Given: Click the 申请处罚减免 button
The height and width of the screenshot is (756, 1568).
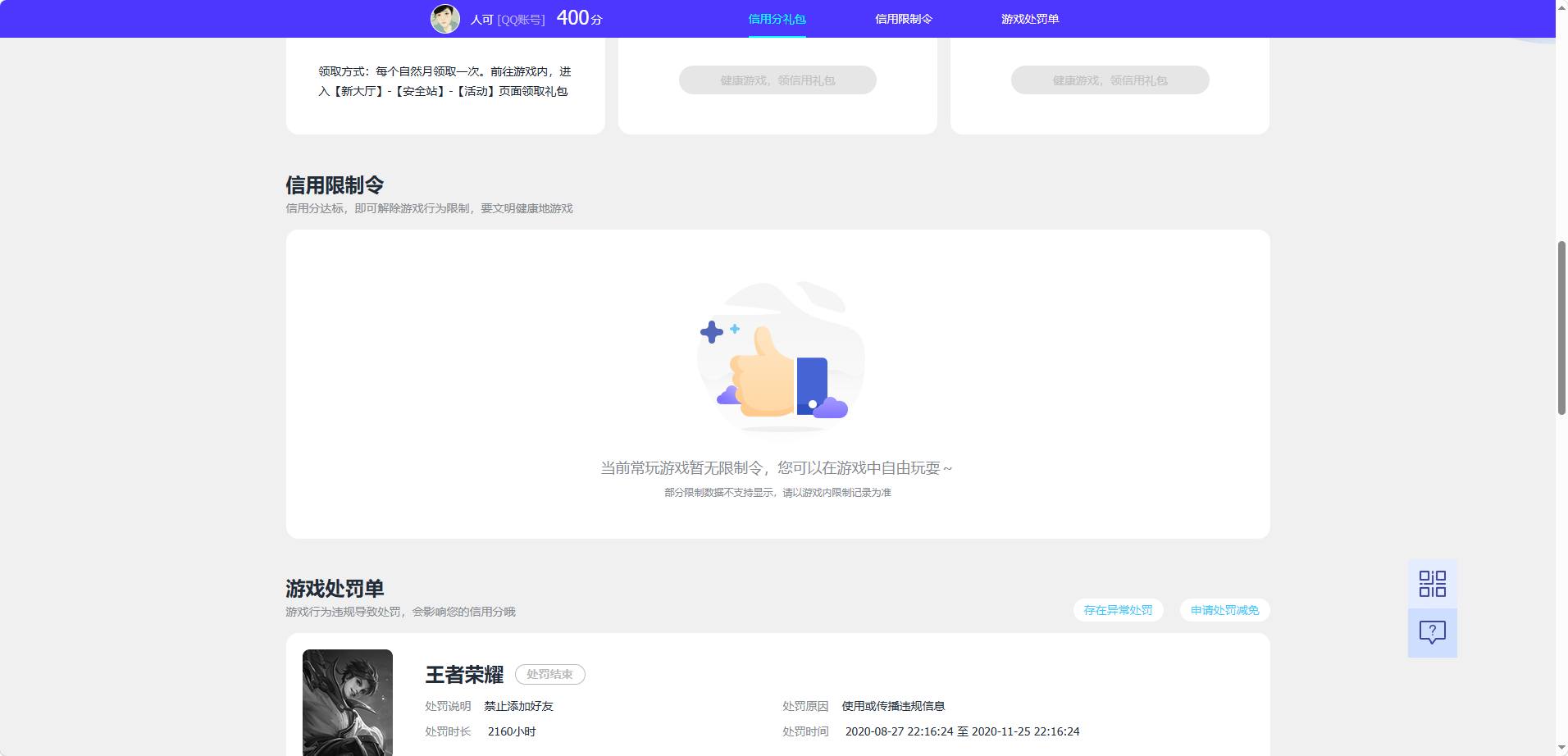Looking at the screenshot, I should [1224, 610].
